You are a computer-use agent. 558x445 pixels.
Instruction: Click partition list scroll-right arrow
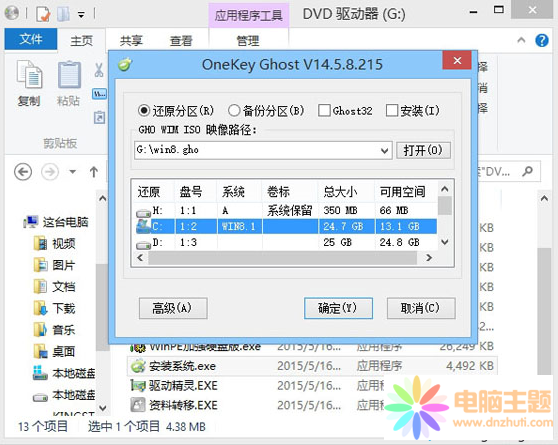[429, 257]
